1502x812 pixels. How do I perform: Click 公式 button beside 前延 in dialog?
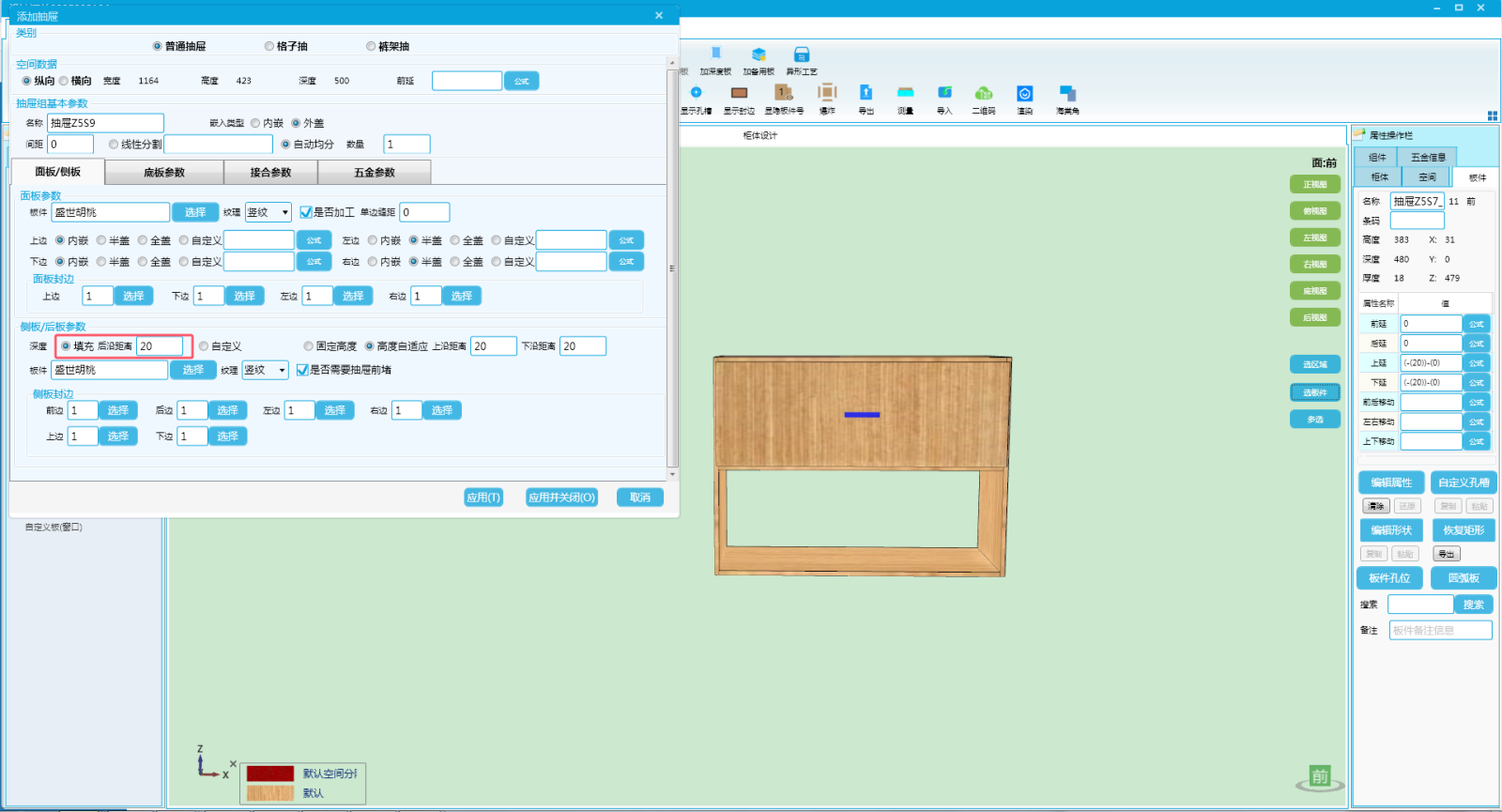(521, 81)
